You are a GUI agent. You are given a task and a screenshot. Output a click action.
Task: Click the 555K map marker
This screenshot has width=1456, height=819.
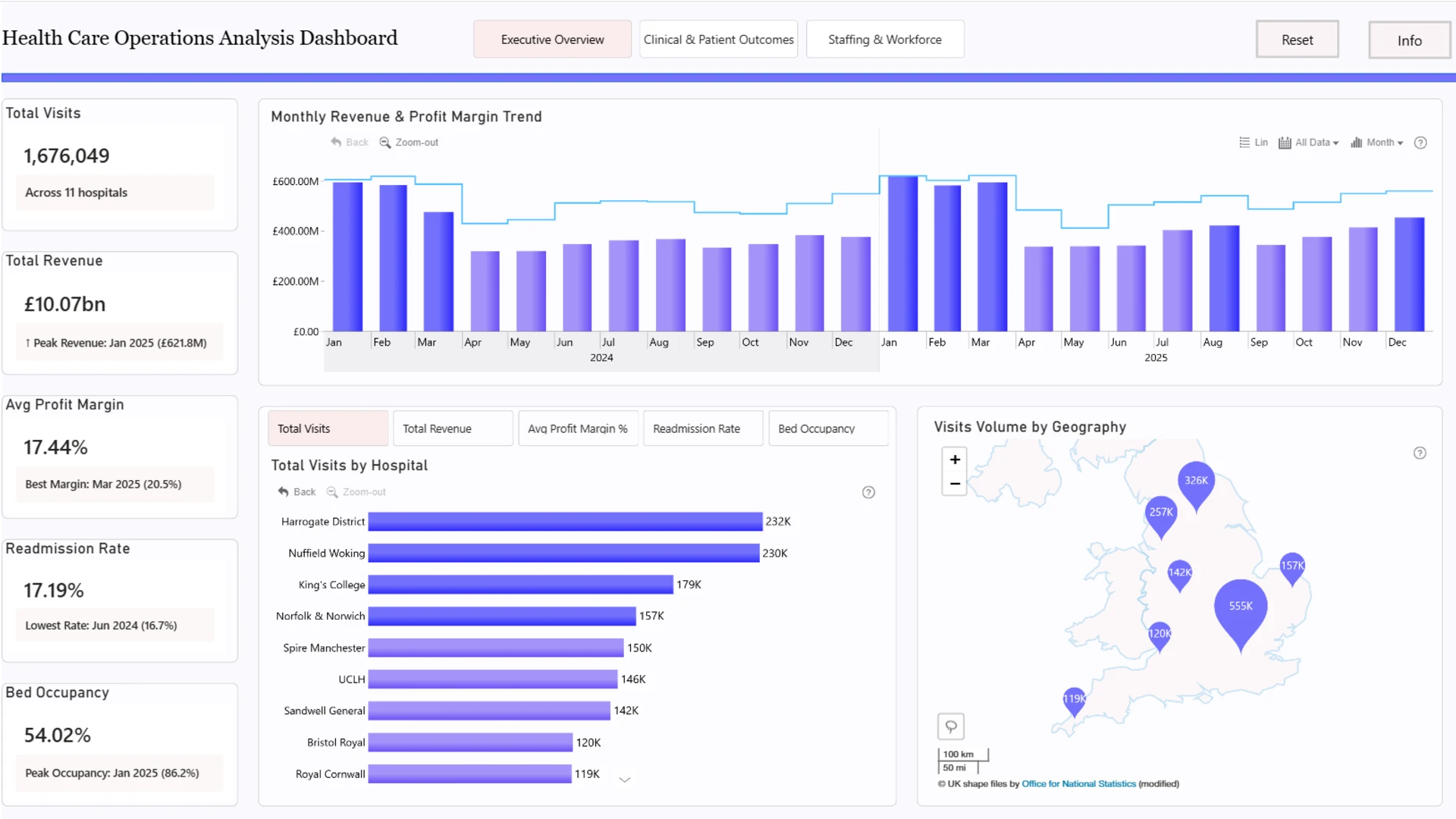point(1241,611)
